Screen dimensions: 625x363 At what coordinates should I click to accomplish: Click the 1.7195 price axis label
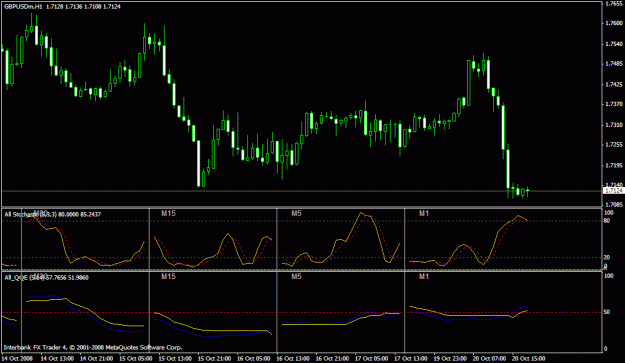[x=614, y=165]
